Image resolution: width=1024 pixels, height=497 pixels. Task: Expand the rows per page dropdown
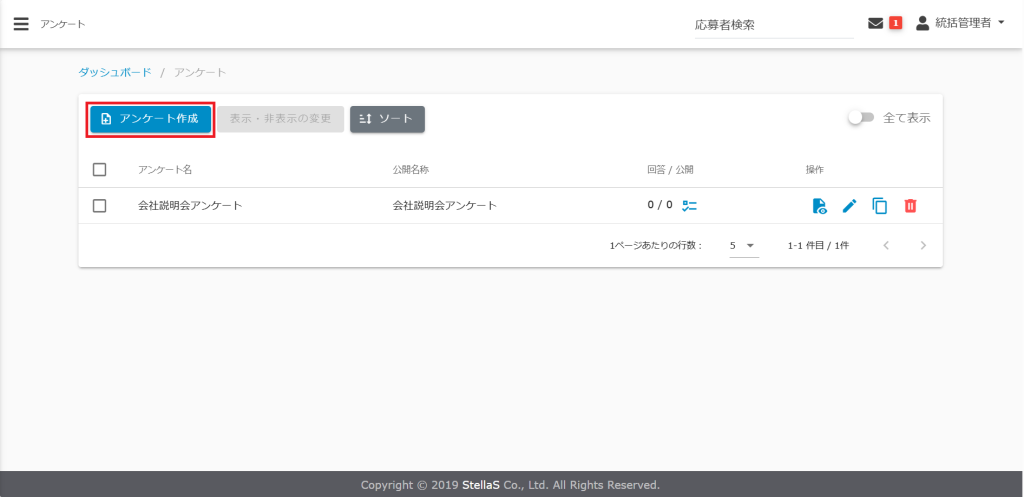coord(743,245)
